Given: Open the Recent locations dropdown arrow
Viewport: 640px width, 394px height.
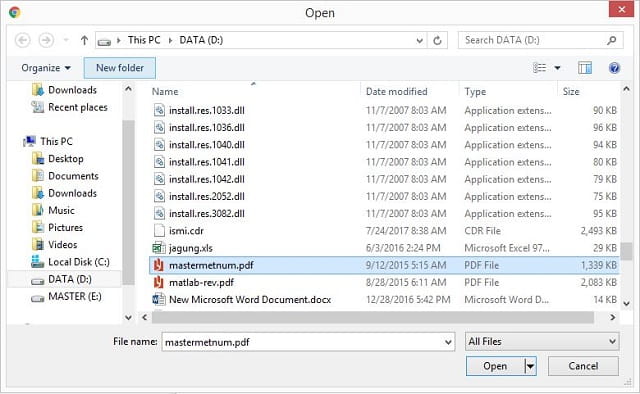Looking at the screenshot, I should (x=66, y=40).
